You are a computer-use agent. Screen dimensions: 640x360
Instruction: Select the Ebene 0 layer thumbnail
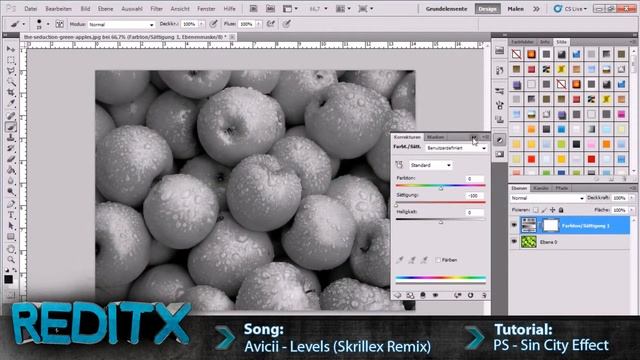pyautogui.click(x=529, y=242)
